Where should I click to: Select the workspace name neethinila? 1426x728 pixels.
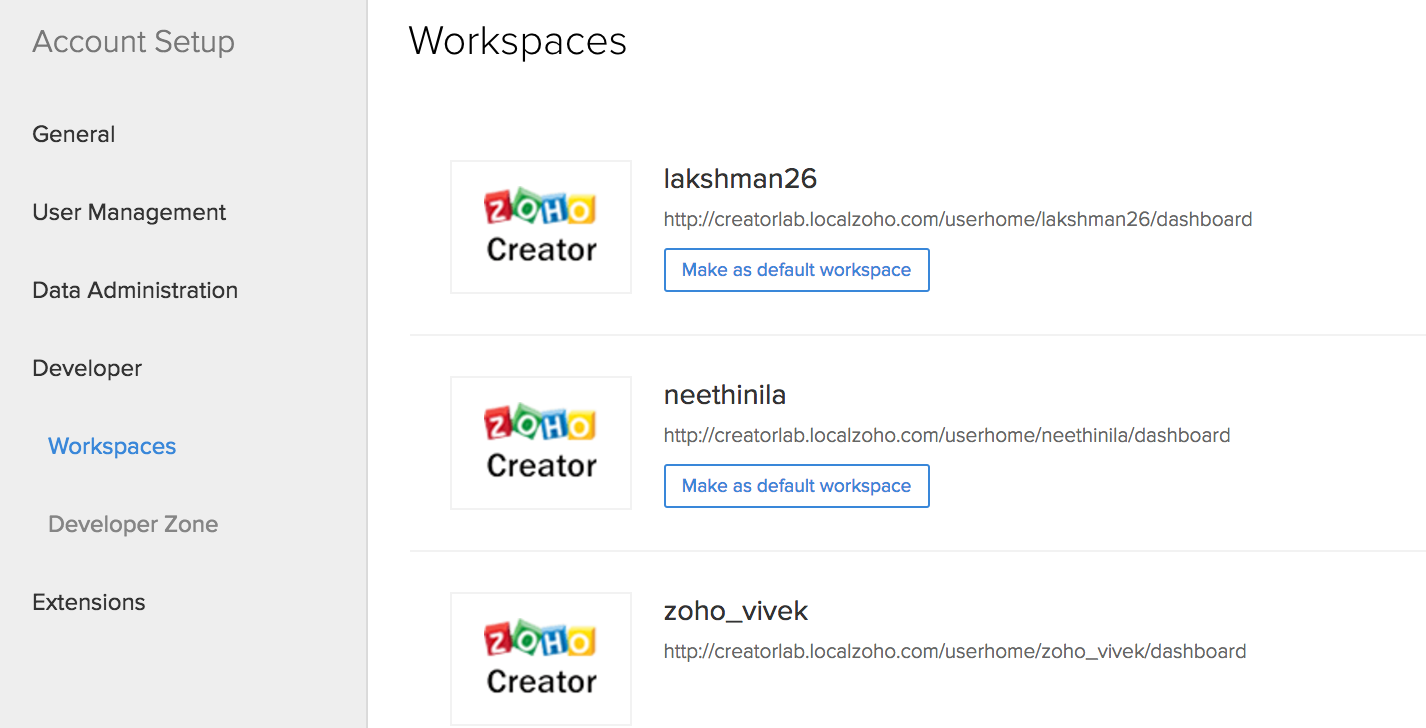pos(724,394)
